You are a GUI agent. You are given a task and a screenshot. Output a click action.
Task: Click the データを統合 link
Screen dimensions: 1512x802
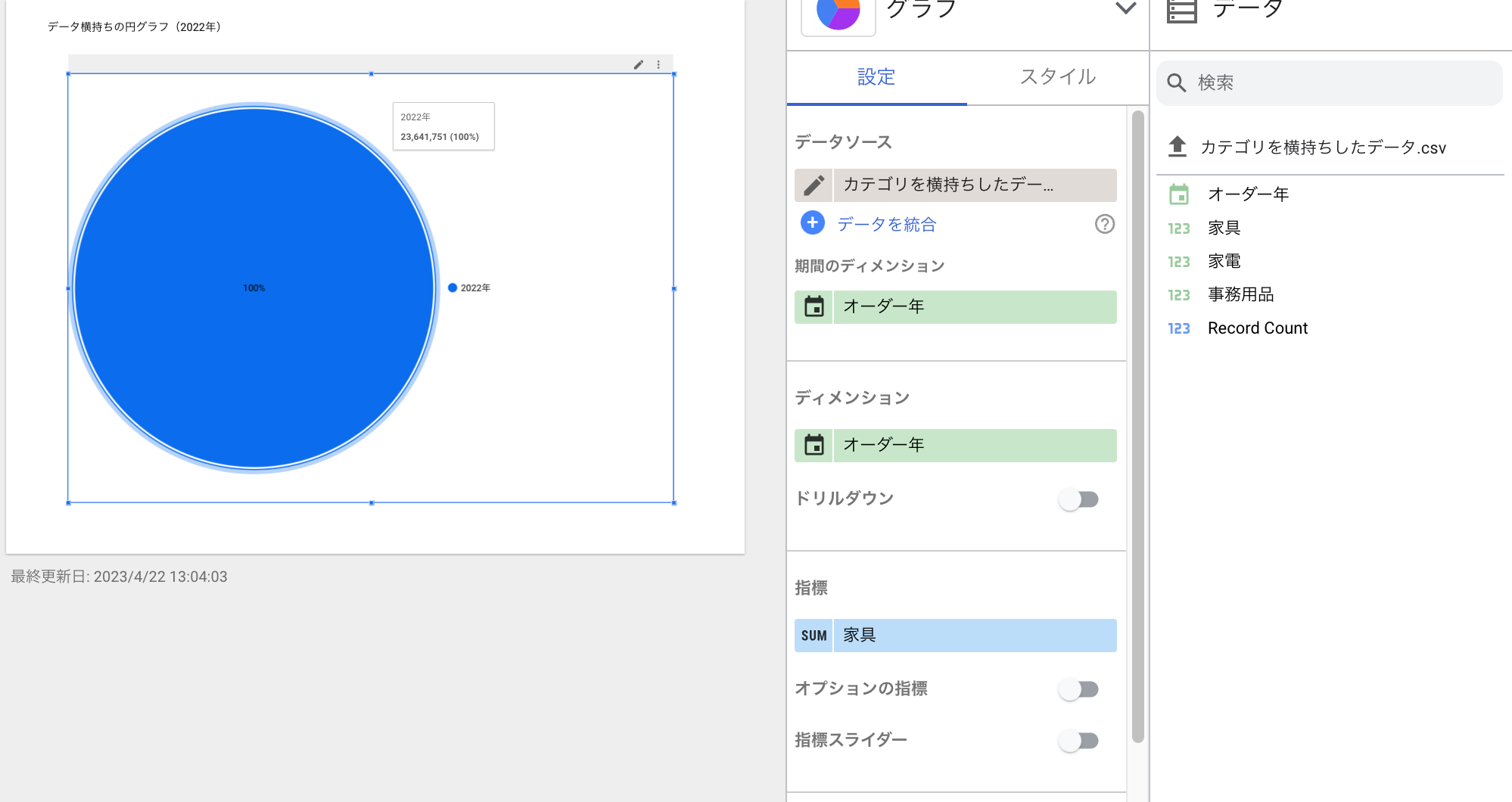coord(887,225)
